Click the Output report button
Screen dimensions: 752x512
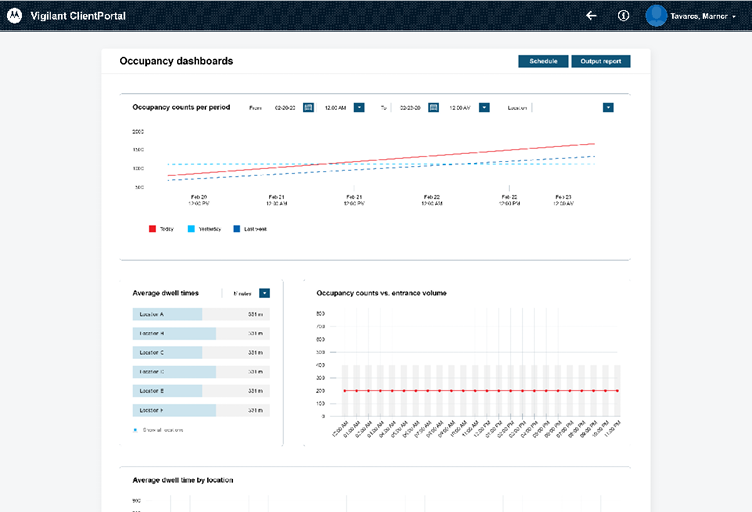click(x=600, y=61)
